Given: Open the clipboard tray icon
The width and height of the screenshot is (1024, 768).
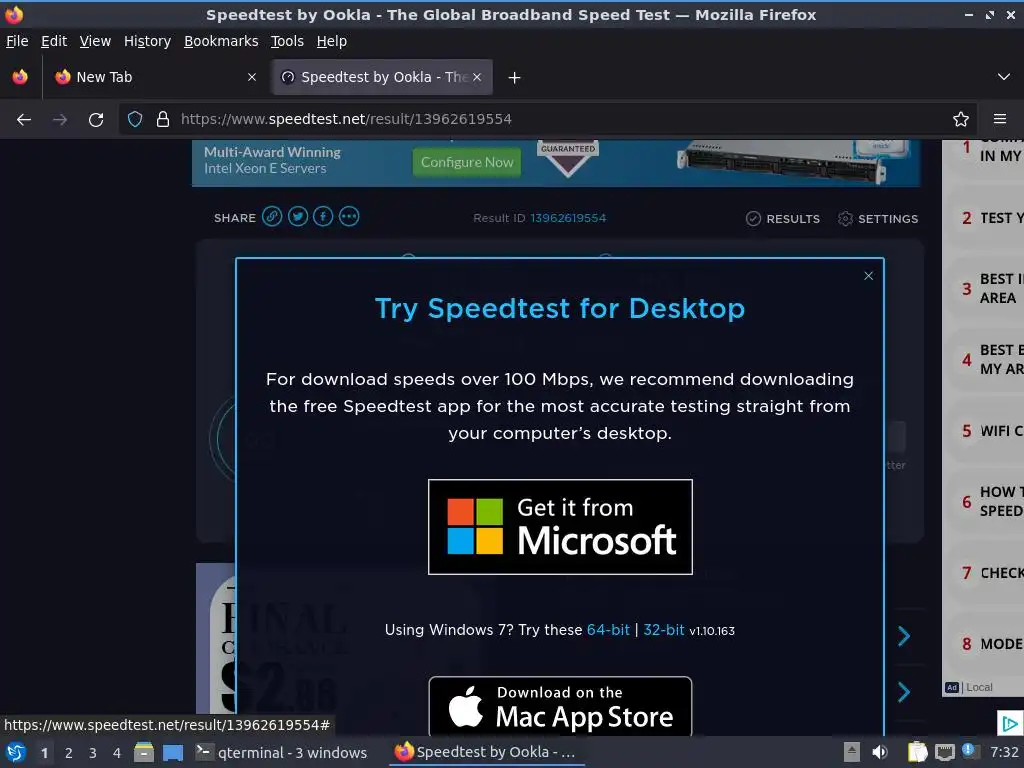Looking at the screenshot, I should [x=918, y=752].
